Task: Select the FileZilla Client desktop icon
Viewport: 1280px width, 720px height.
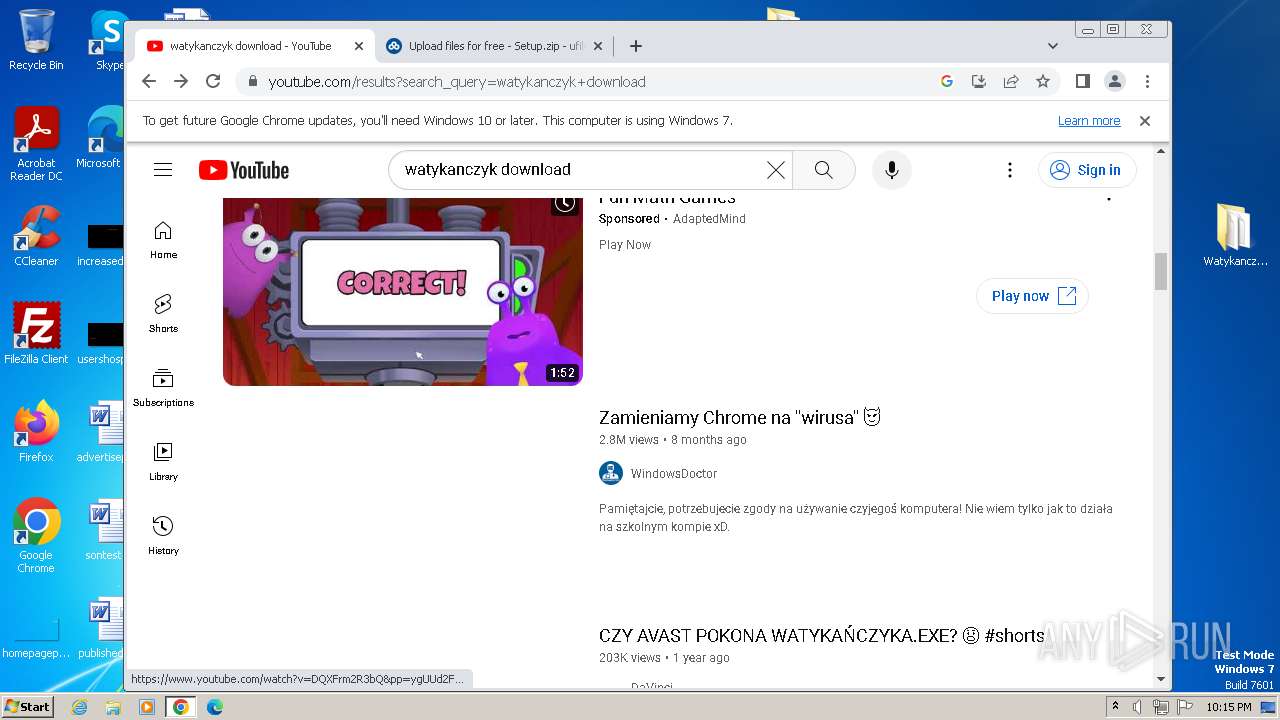Action: pyautogui.click(x=36, y=334)
